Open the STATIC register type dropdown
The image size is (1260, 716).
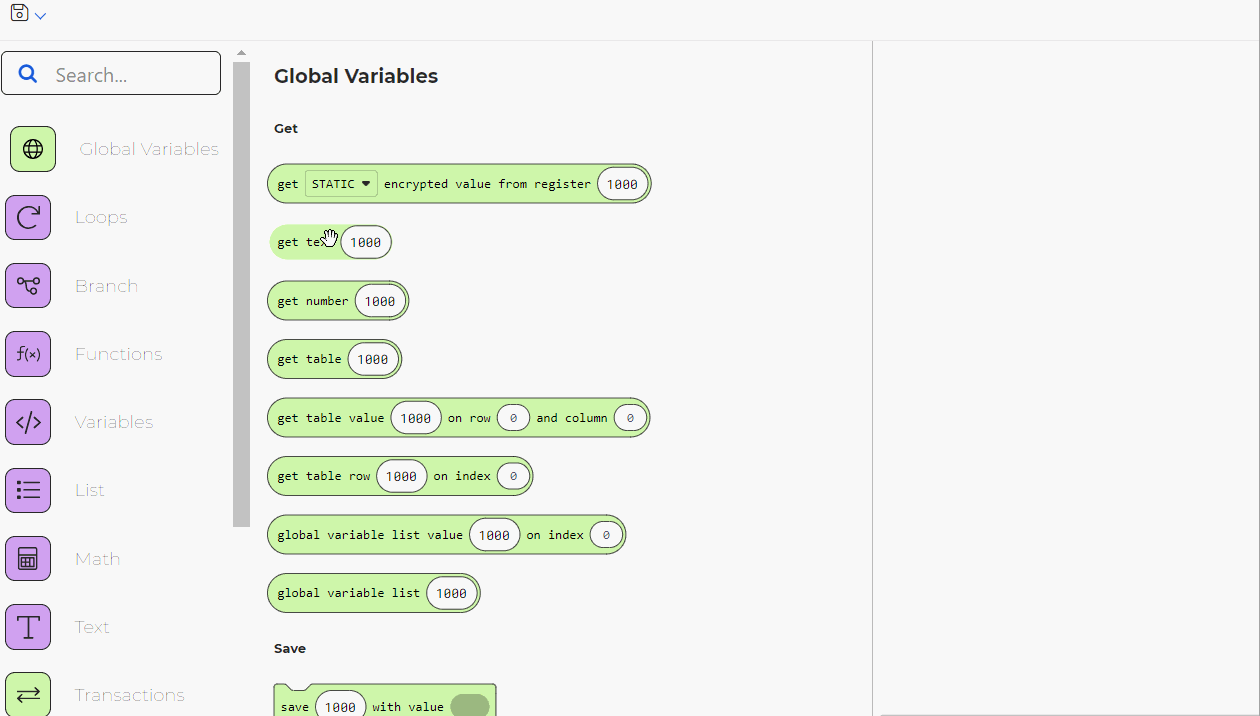tap(340, 183)
